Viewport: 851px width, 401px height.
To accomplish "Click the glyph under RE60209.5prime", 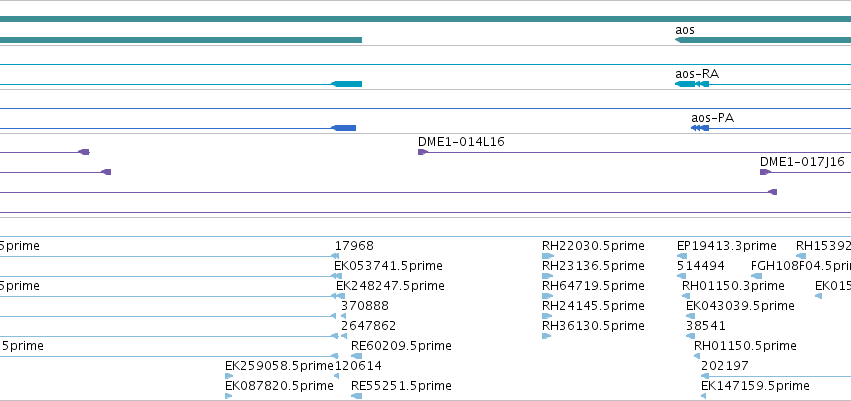I will coord(357,357).
